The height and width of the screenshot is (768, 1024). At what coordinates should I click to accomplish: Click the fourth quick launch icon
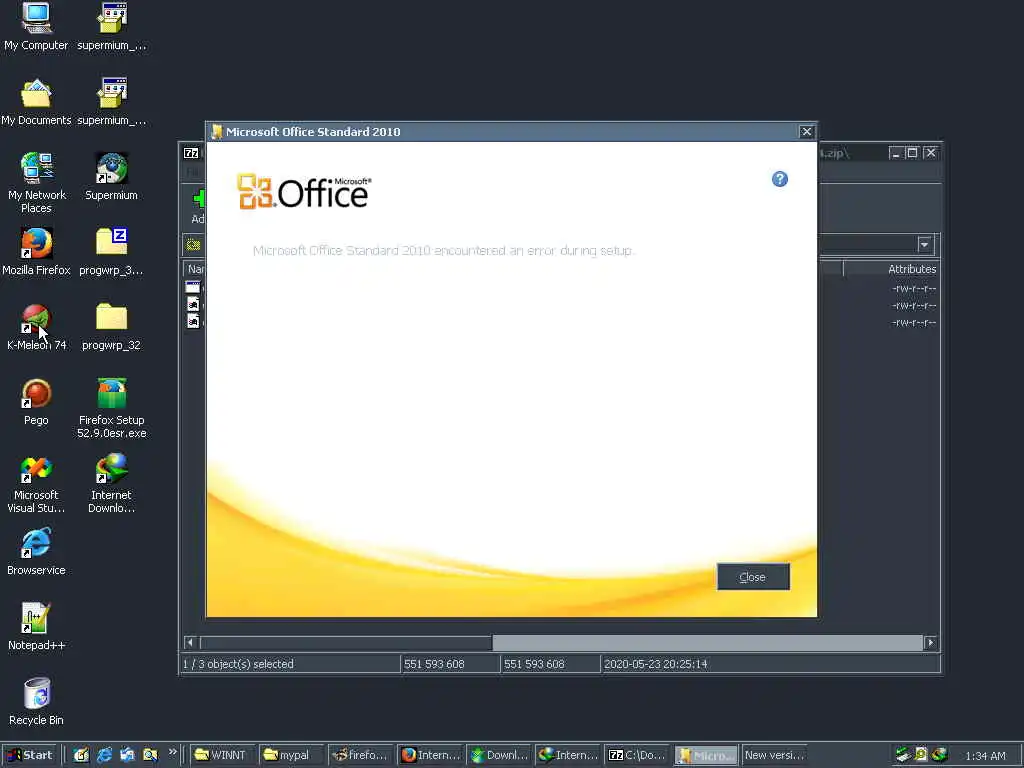(150, 755)
